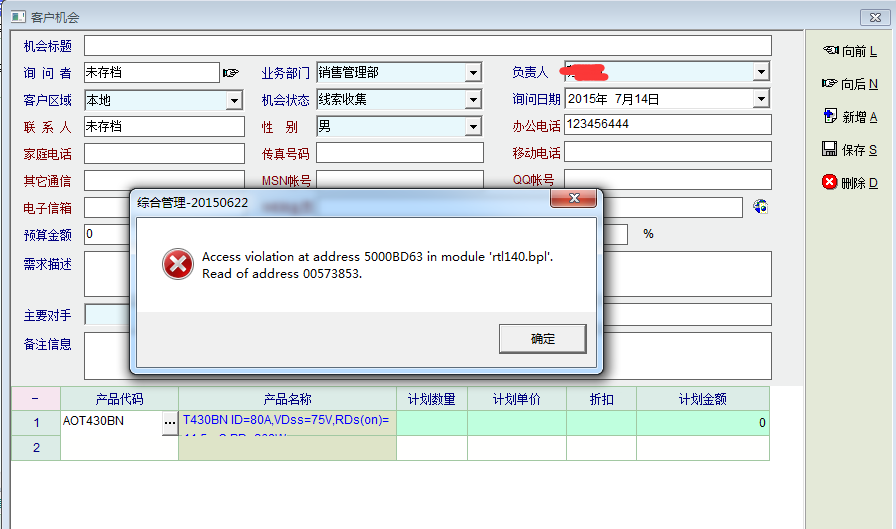Expand the 负责人 dropdown arrow

click(761, 72)
